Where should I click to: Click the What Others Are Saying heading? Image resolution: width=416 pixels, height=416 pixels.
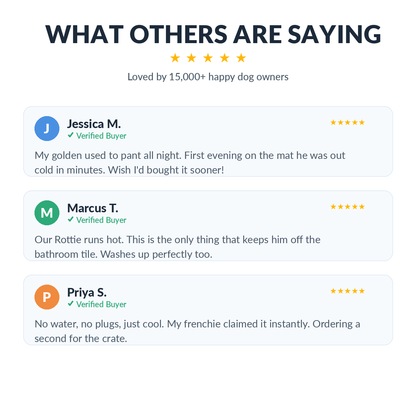(x=213, y=34)
